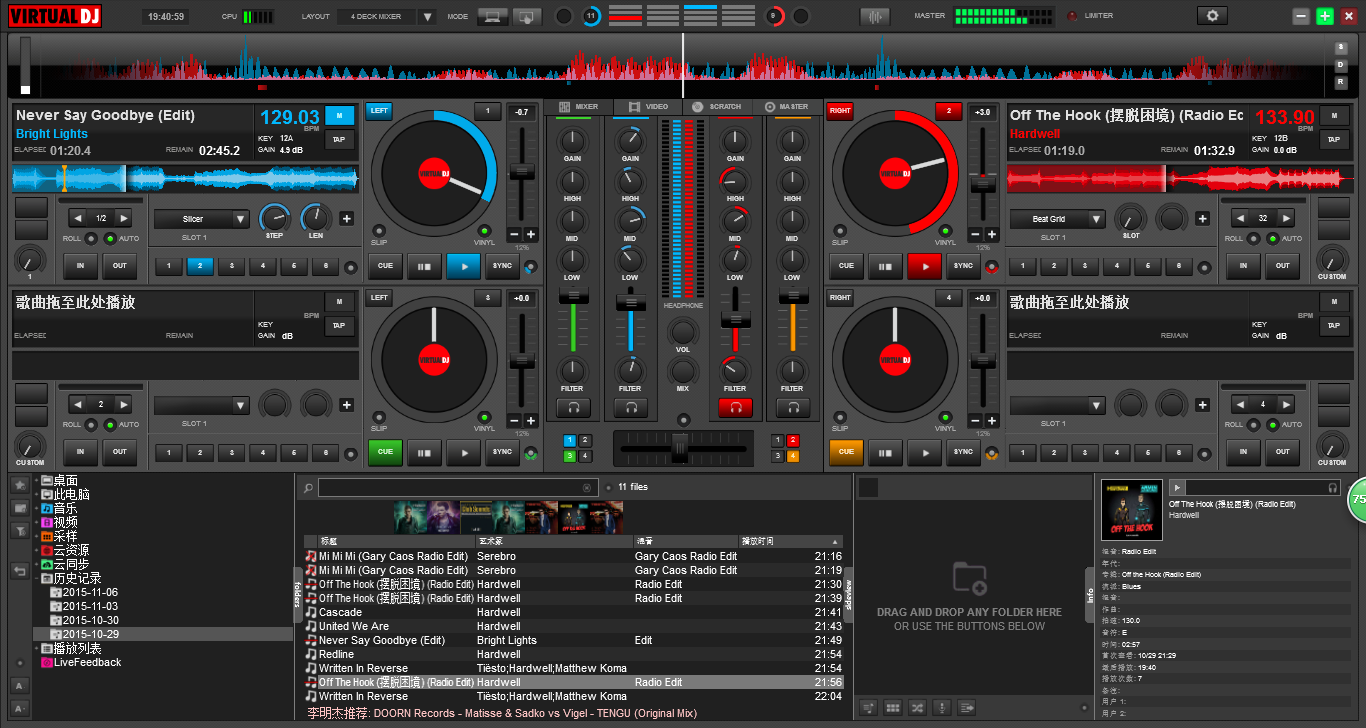Click the list-arrow icon in the sideview toolbar
The height and width of the screenshot is (728, 1366).
coord(966,708)
